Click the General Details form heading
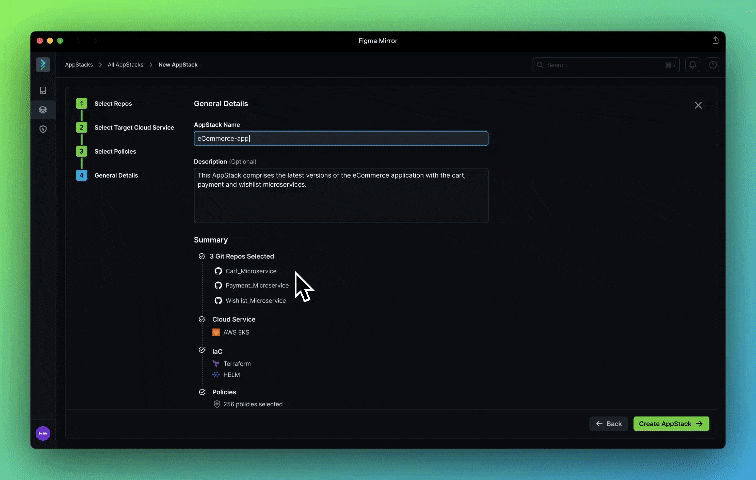This screenshot has width=756, height=480. (x=221, y=103)
